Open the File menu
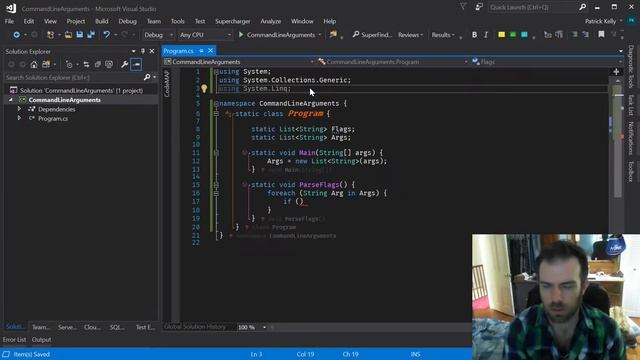This screenshot has height=360, width=640. [x=9, y=21]
